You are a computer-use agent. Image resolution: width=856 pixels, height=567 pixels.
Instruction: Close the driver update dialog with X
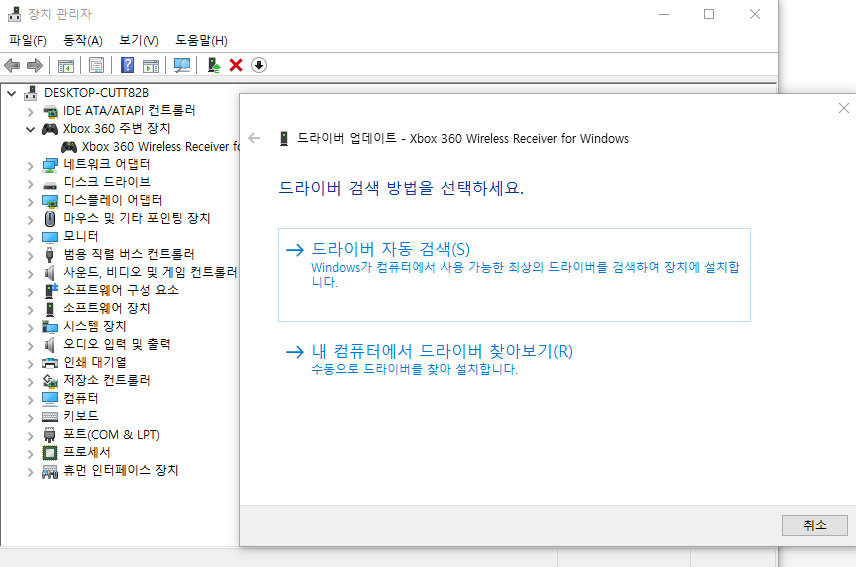tap(843, 108)
